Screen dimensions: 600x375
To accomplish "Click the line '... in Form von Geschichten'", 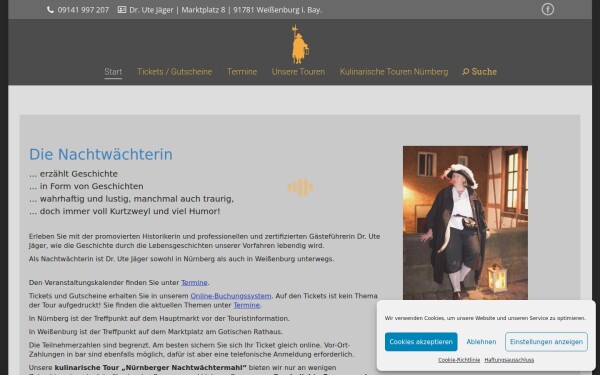I will pyautogui.click(x=86, y=186).
